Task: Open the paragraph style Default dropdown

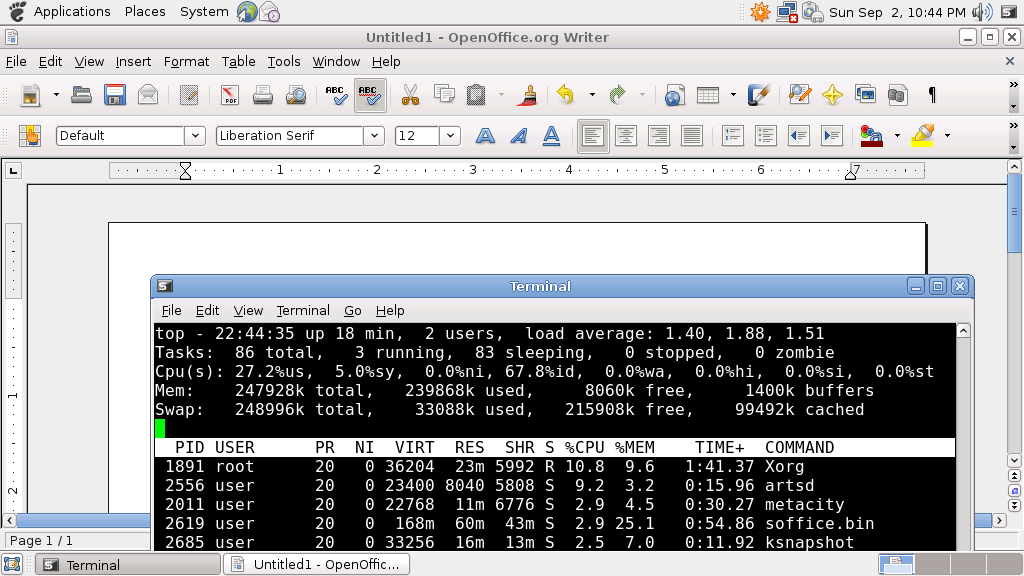Action: click(x=195, y=136)
